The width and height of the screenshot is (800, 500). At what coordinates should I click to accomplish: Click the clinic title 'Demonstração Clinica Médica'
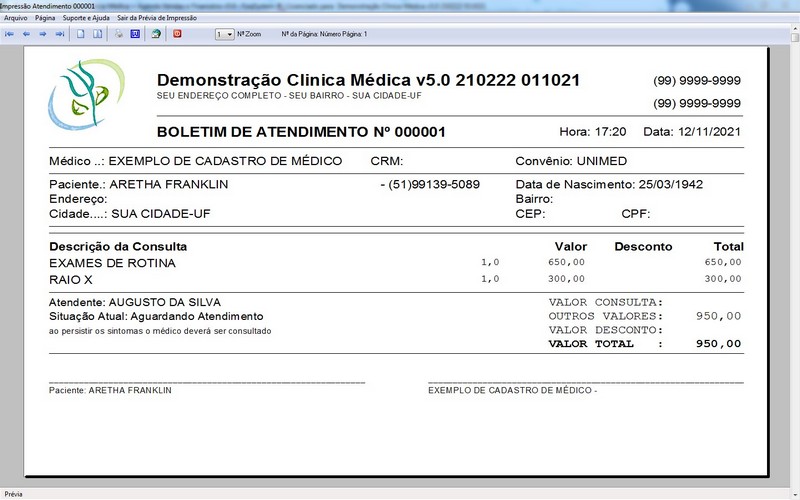[x=284, y=80]
